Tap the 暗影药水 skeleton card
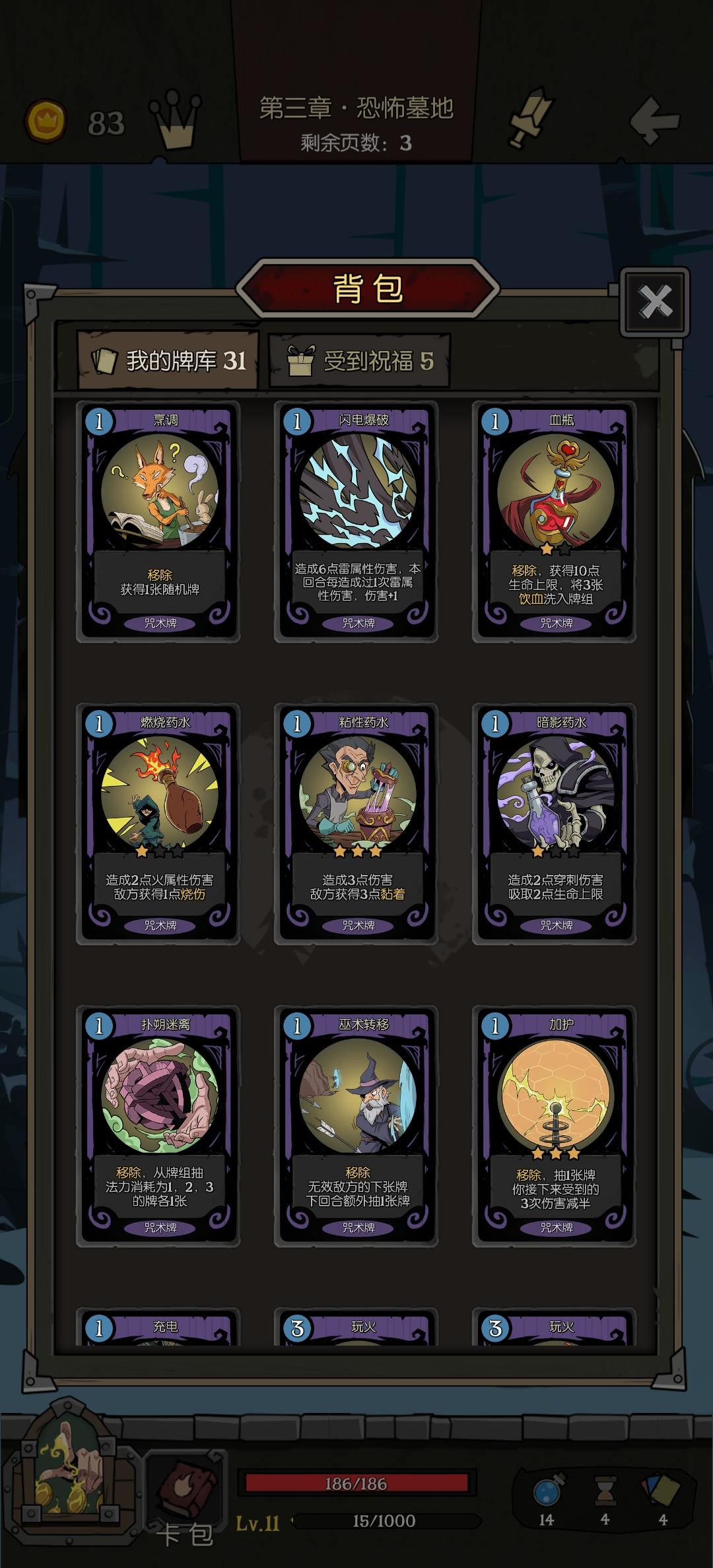 pyautogui.click(x=555, y=824)
